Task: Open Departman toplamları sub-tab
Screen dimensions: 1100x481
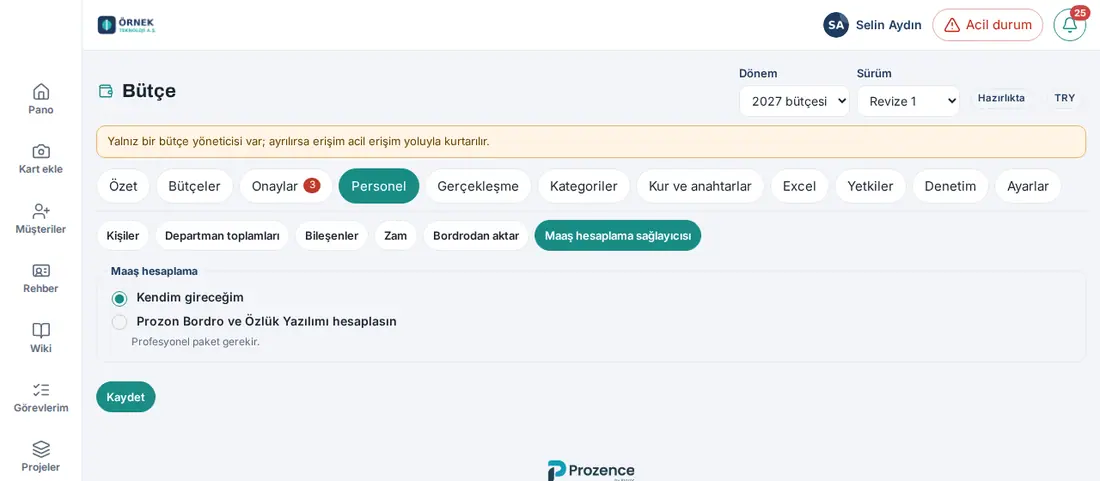Action: (x=222, y=236)
